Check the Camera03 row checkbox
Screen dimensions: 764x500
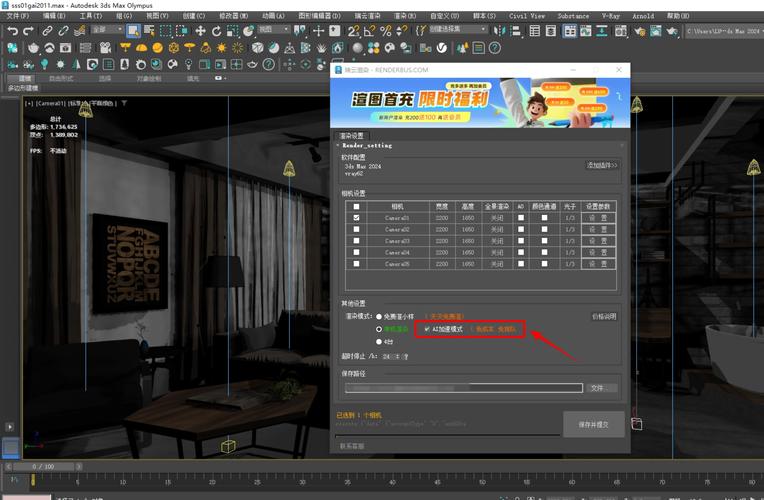356,241
